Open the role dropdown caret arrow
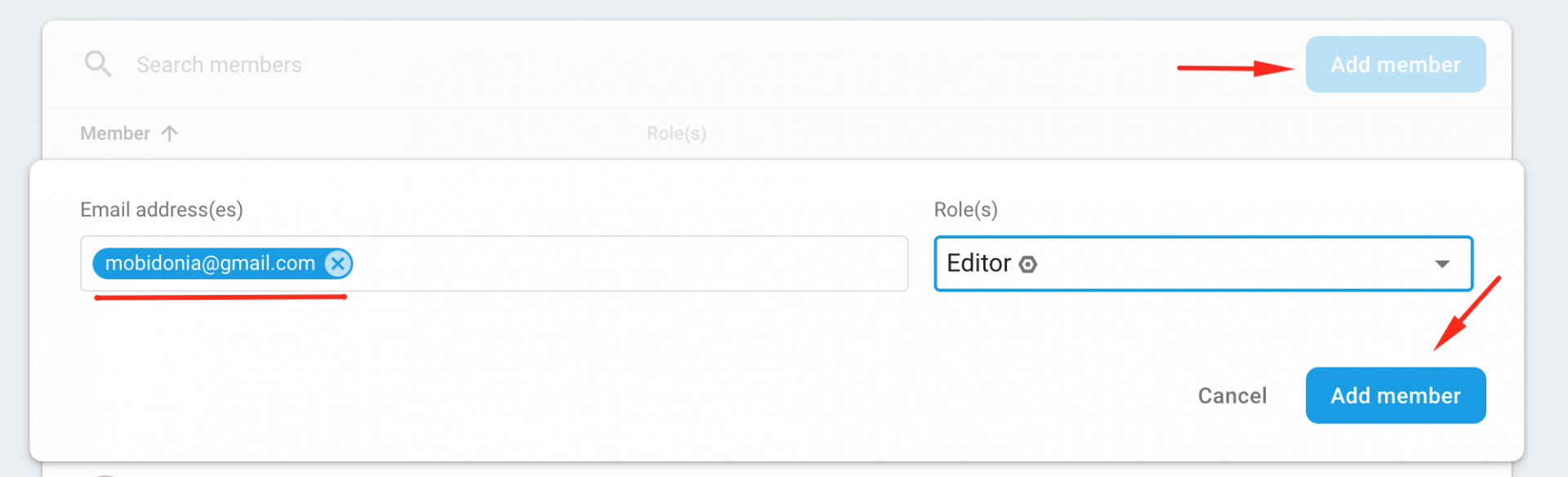 pyautogui.click(x=1442, y=264)
